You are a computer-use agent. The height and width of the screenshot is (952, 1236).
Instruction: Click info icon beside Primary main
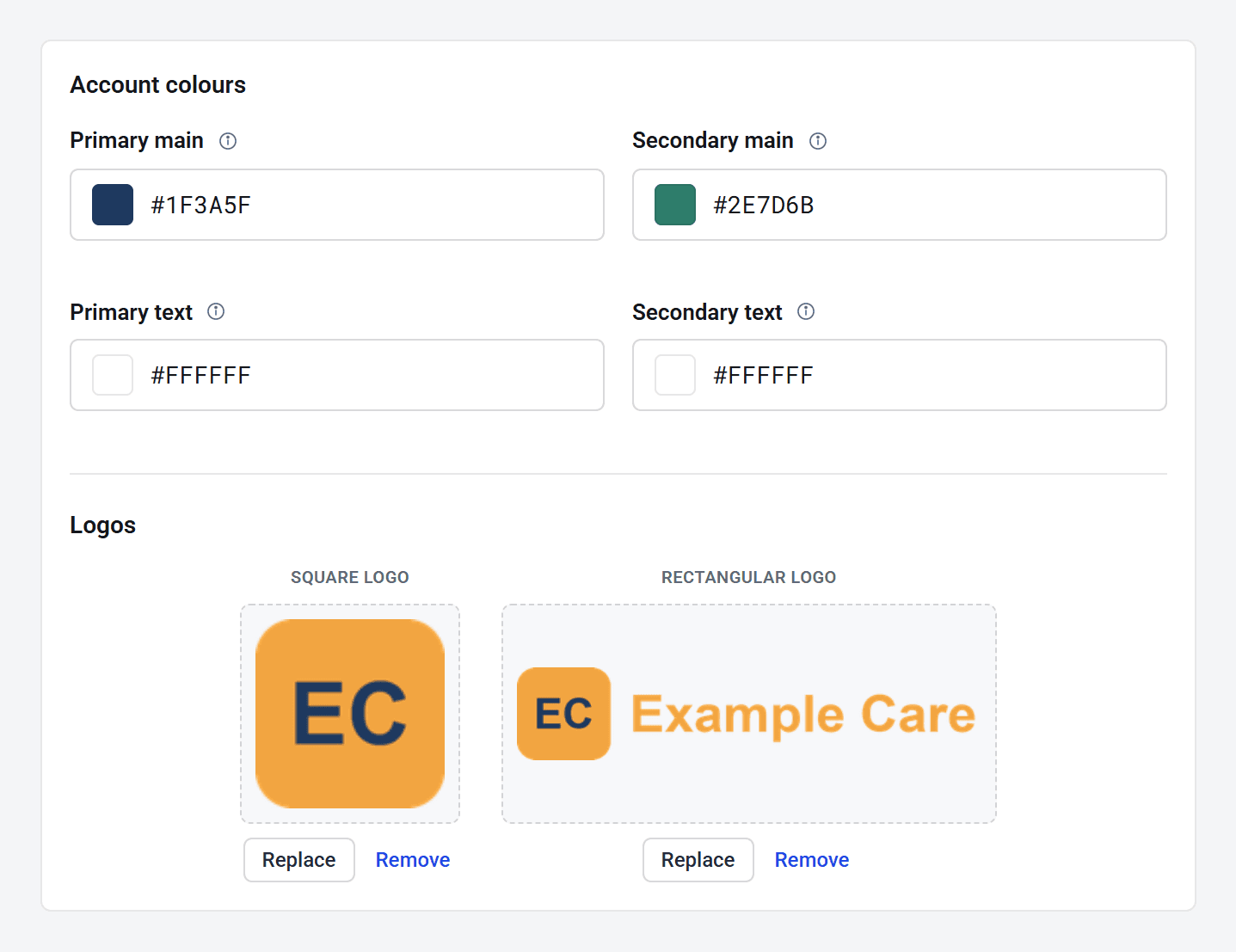coord(228,141)
